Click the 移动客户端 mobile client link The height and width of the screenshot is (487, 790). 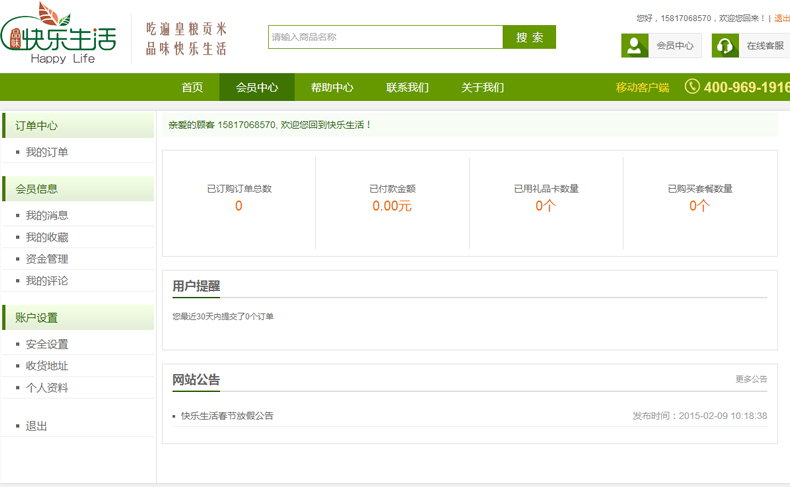(x=642, y=88)
